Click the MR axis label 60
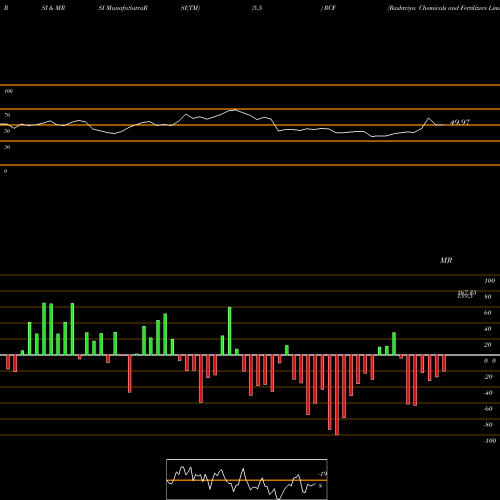 pos(488,313)
